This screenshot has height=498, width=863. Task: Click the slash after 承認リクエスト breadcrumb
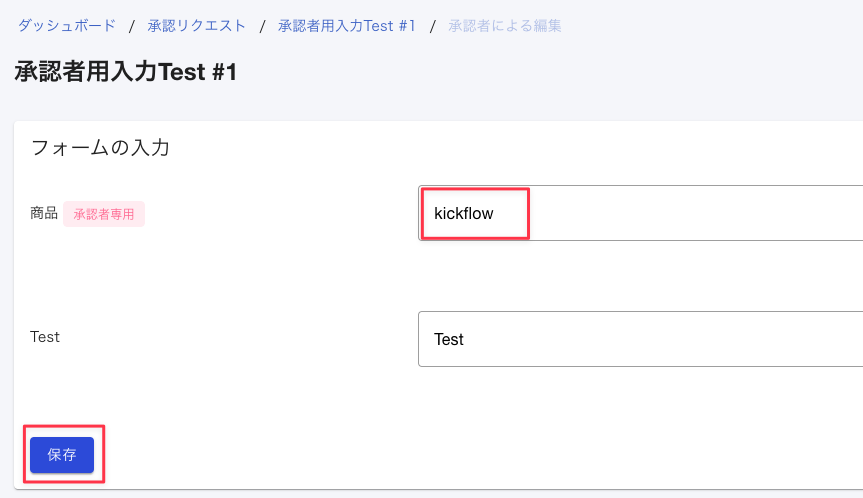click(262, 25)
